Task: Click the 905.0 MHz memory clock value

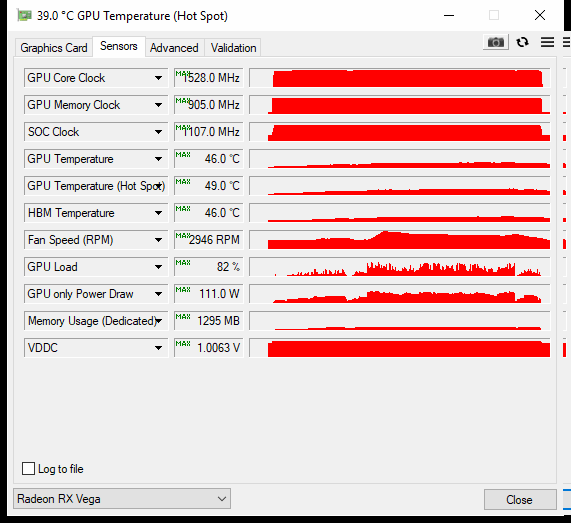Action: [x=209, y=105]
